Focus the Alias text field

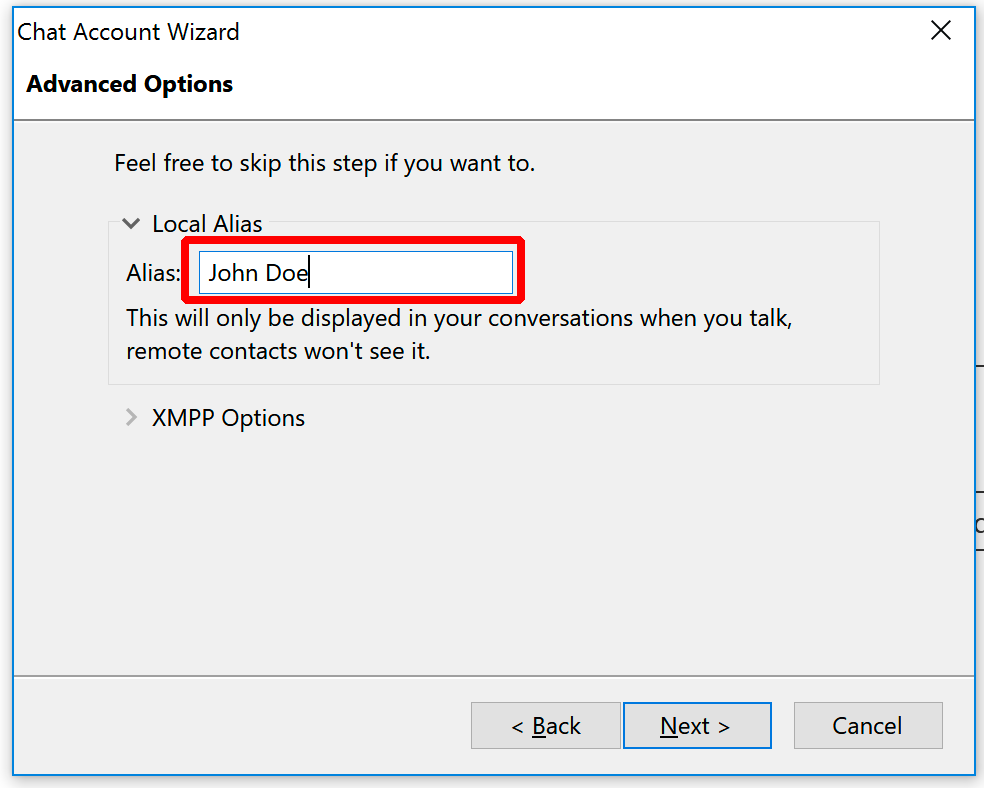(x=356, y=272)
